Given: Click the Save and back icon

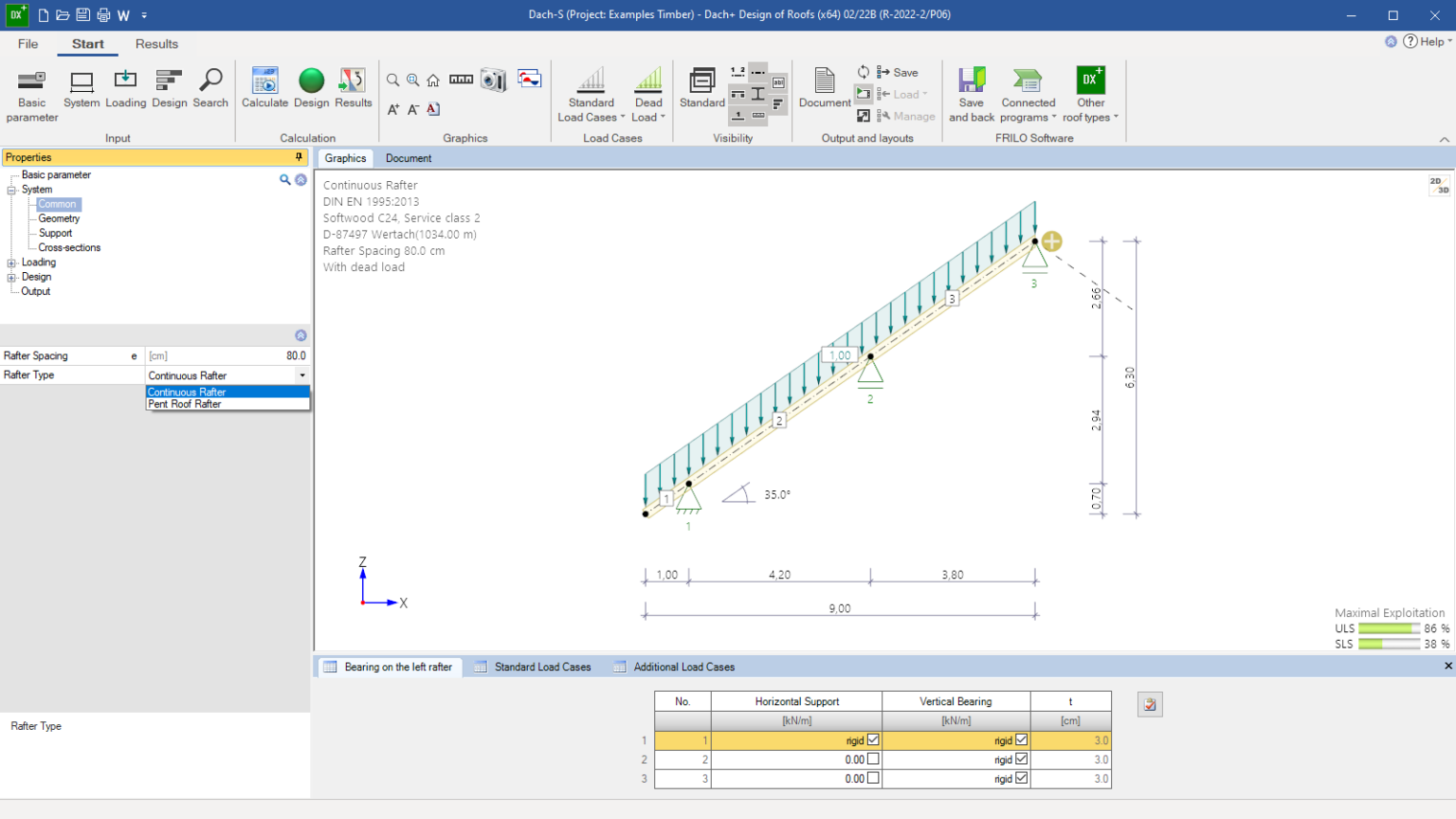Looking at the screenshot, I should point(971,90).
